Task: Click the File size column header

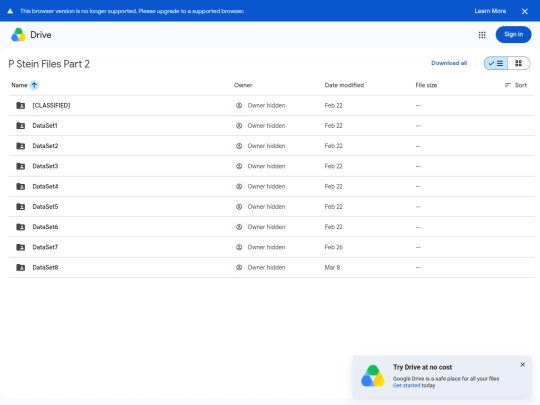Action: pos(426,85)
